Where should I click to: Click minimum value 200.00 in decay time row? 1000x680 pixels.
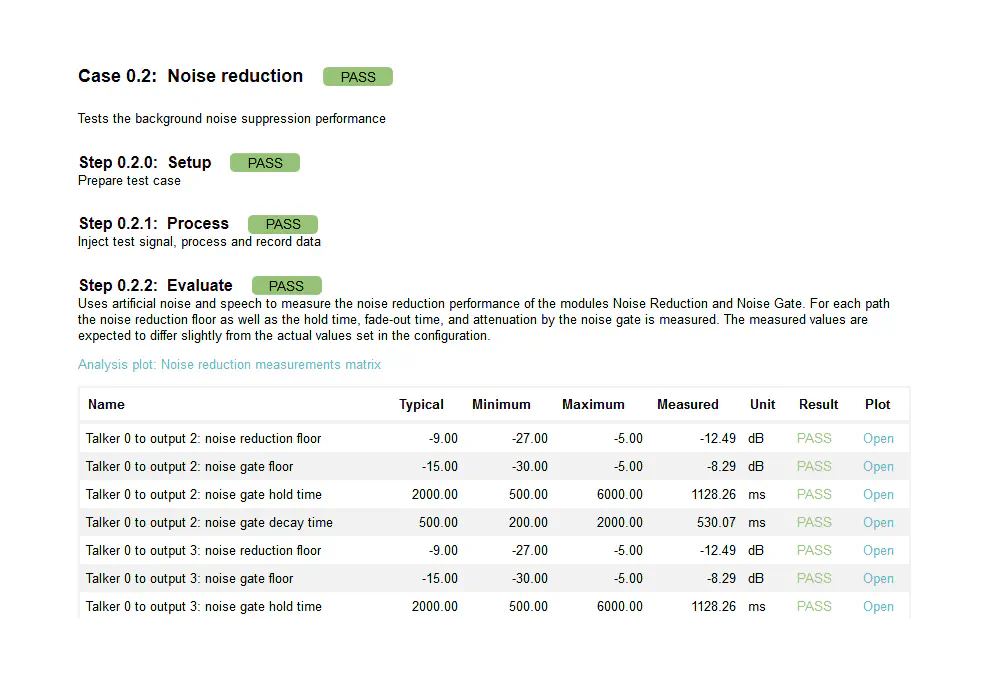pos(528,522)
